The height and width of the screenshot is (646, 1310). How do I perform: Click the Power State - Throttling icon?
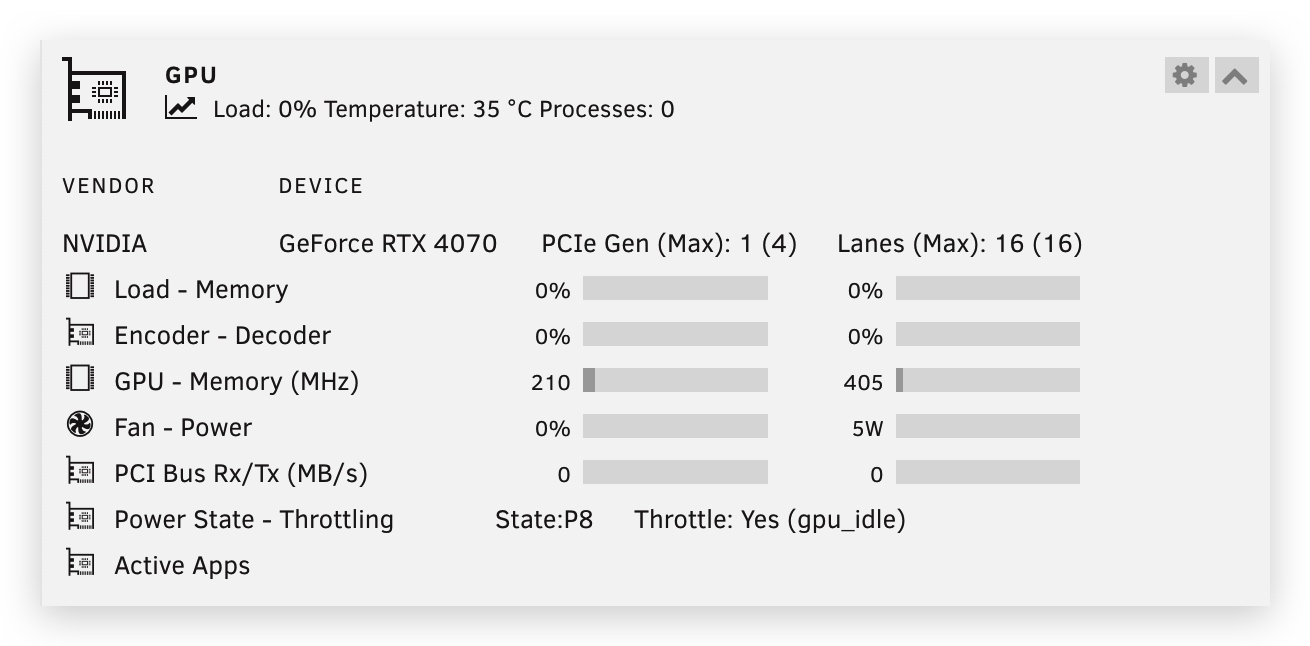tap(80, 518)
